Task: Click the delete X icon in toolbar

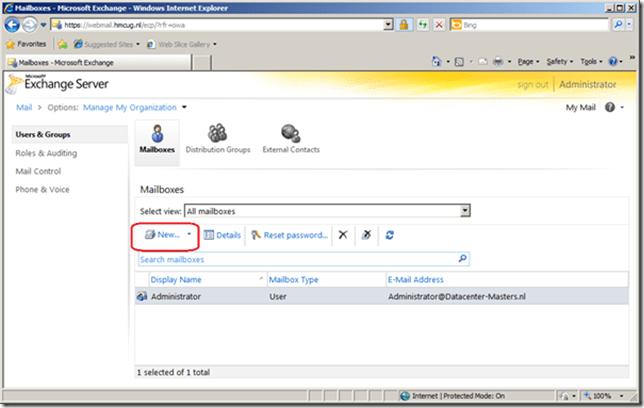Action: 343,235
